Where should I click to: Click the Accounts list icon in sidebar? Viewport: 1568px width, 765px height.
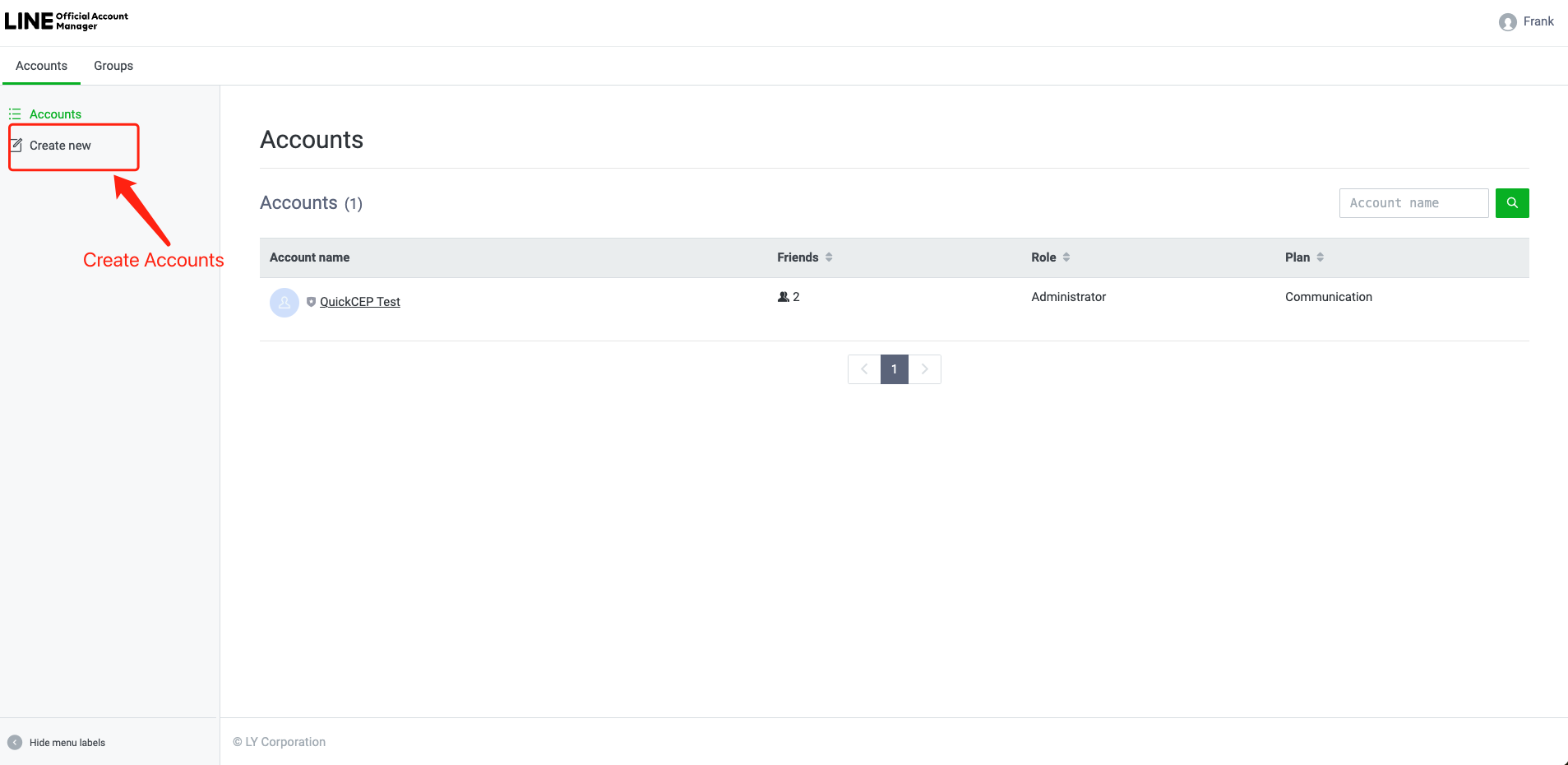pyautogui.click(x=15, y=114)
